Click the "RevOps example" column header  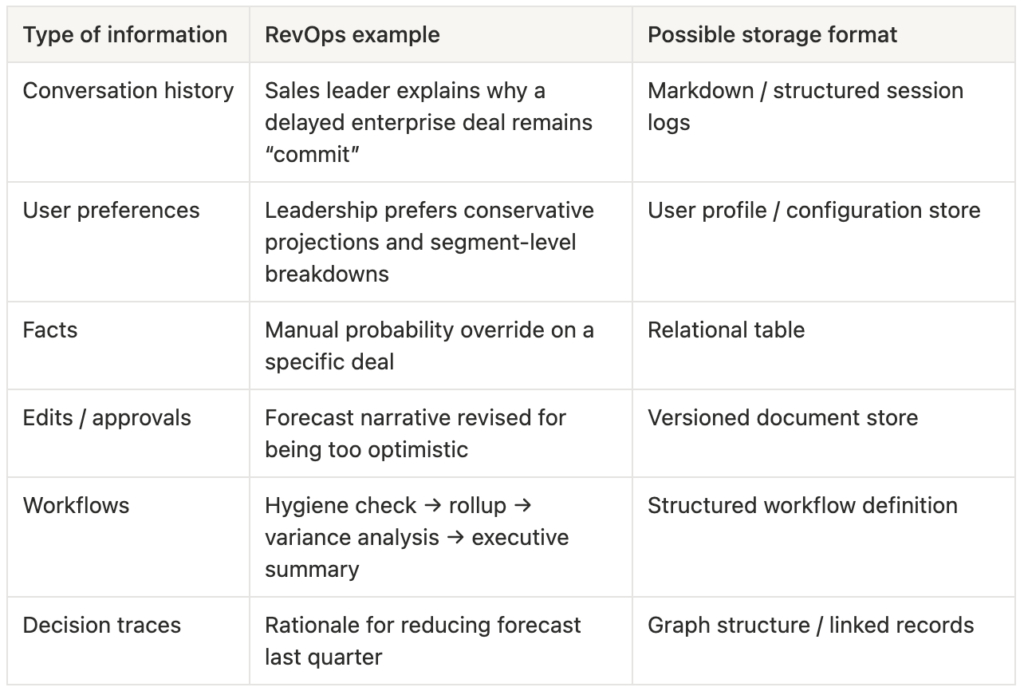tap(352, 35)
